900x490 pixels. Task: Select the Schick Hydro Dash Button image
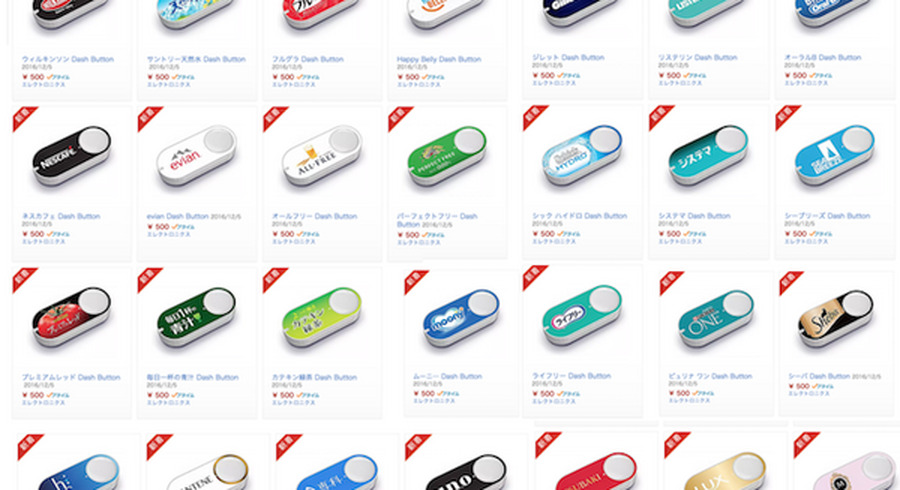(x=582, y=155)
